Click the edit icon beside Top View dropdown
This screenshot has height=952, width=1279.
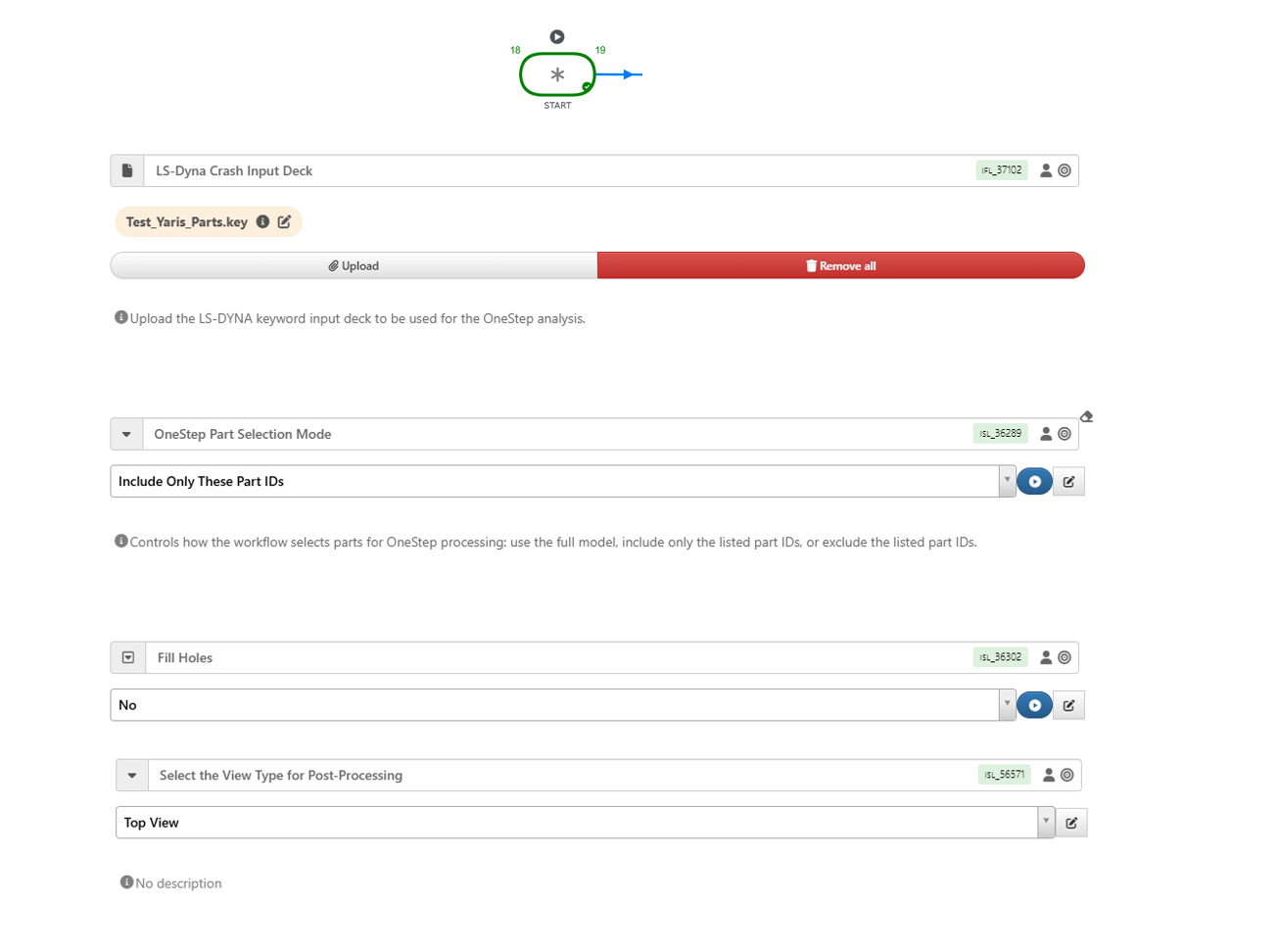(x=1071, y=823)
